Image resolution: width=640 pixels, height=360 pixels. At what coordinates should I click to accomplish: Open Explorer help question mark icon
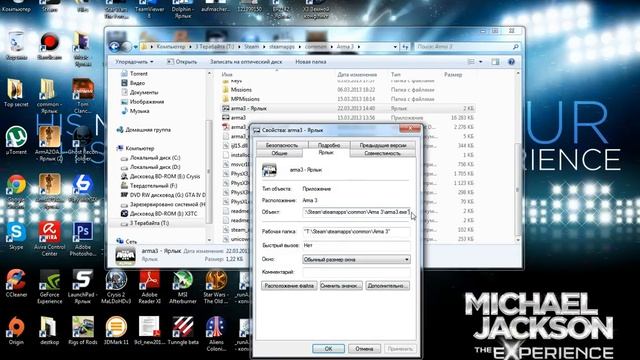(511, 62)
